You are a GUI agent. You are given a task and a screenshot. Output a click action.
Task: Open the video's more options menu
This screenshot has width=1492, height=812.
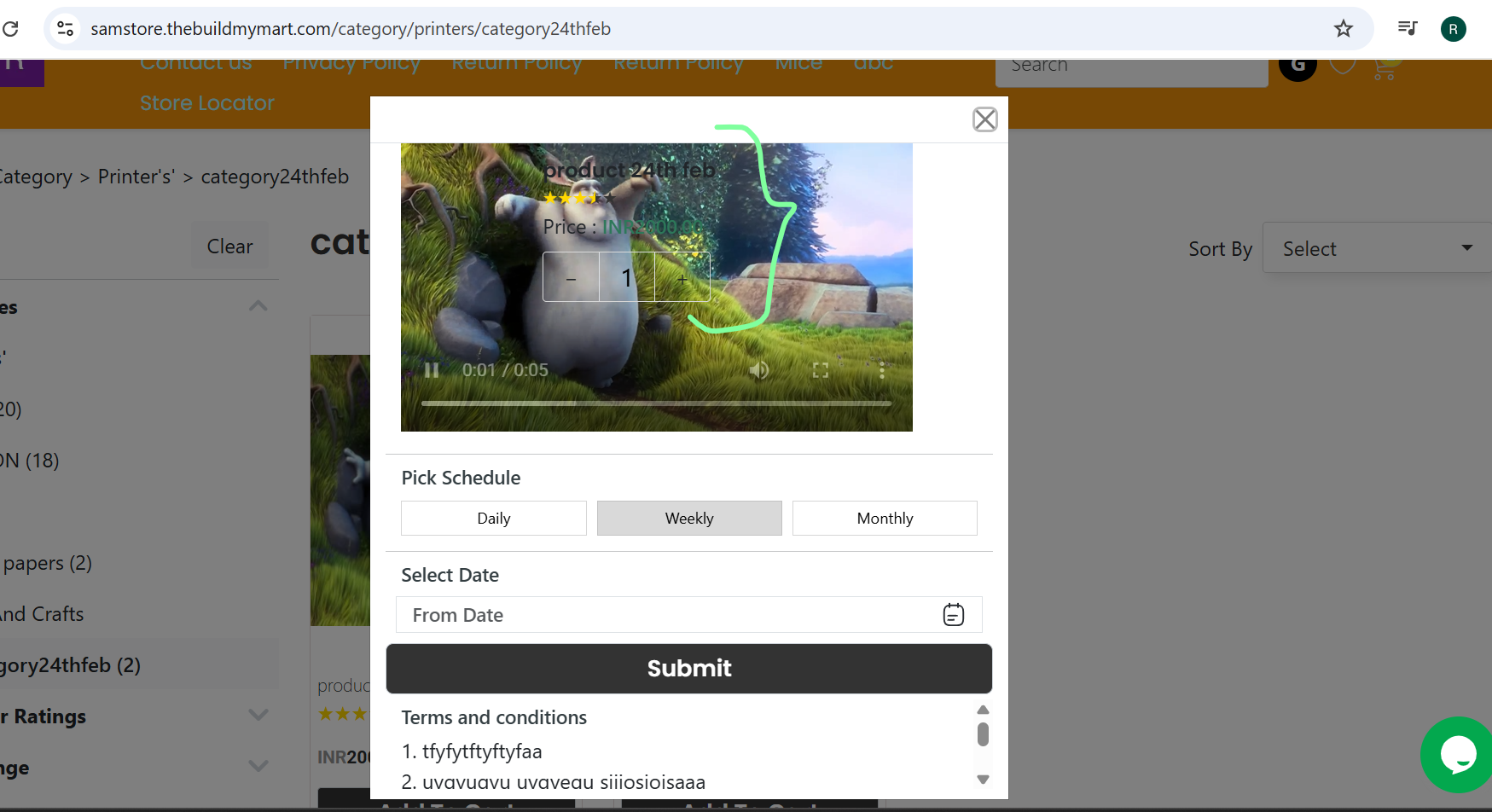[x=881, y=370]
